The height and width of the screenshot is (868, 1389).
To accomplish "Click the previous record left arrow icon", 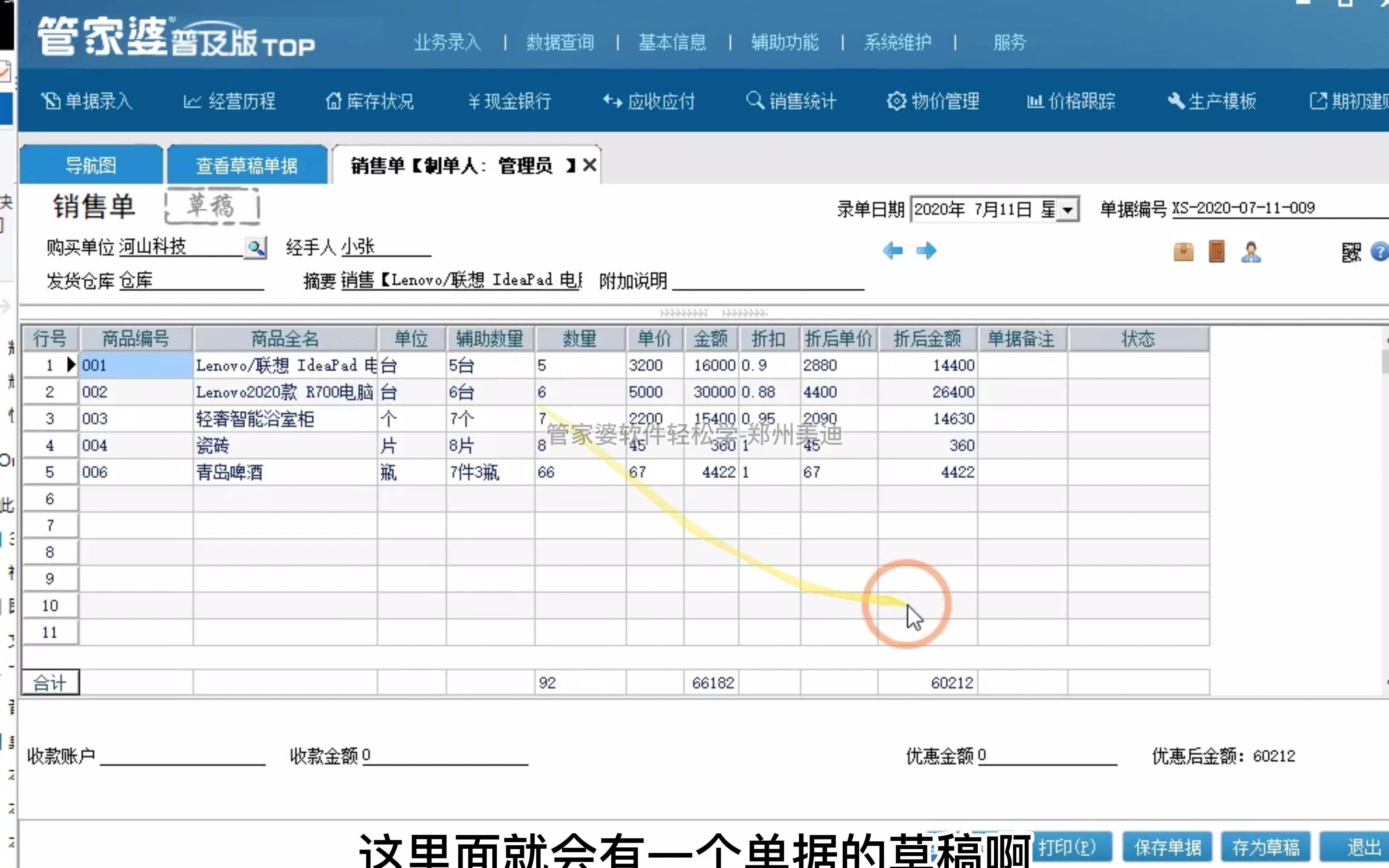I will click(893, 251).
